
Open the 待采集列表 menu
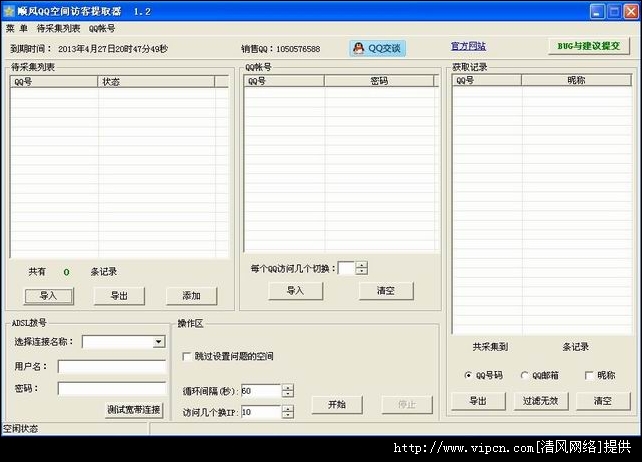pos(58,28)
